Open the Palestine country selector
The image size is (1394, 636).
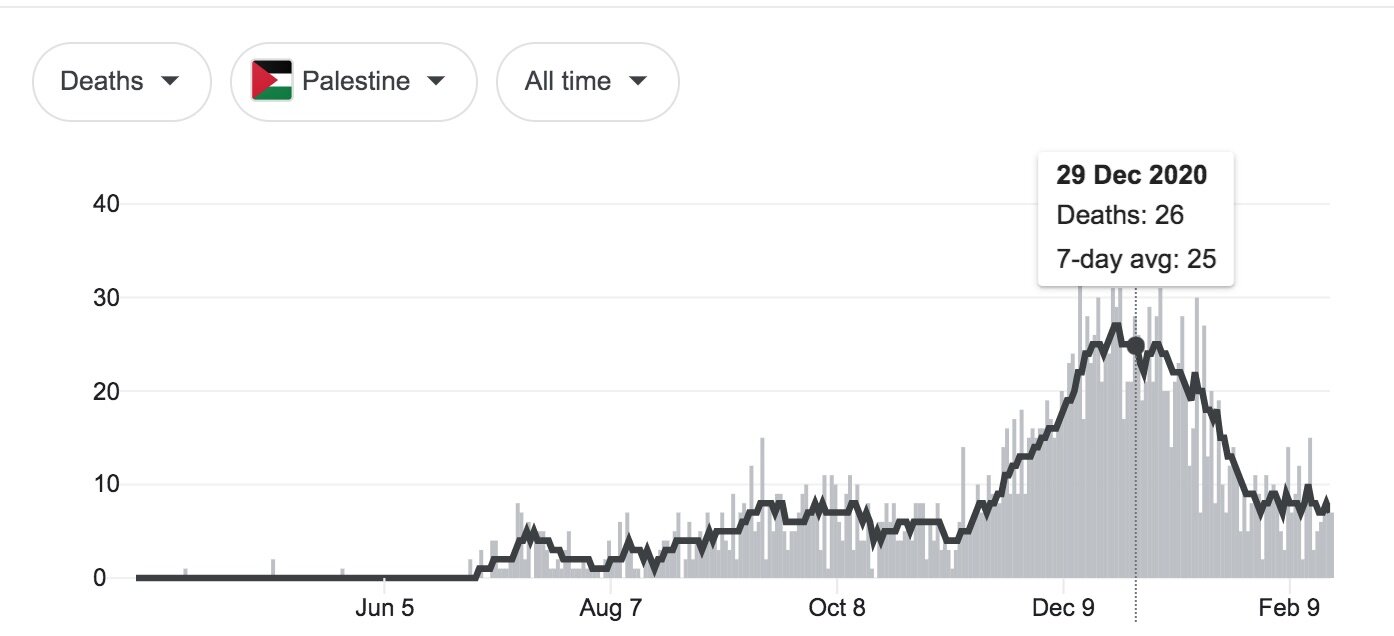354,81
